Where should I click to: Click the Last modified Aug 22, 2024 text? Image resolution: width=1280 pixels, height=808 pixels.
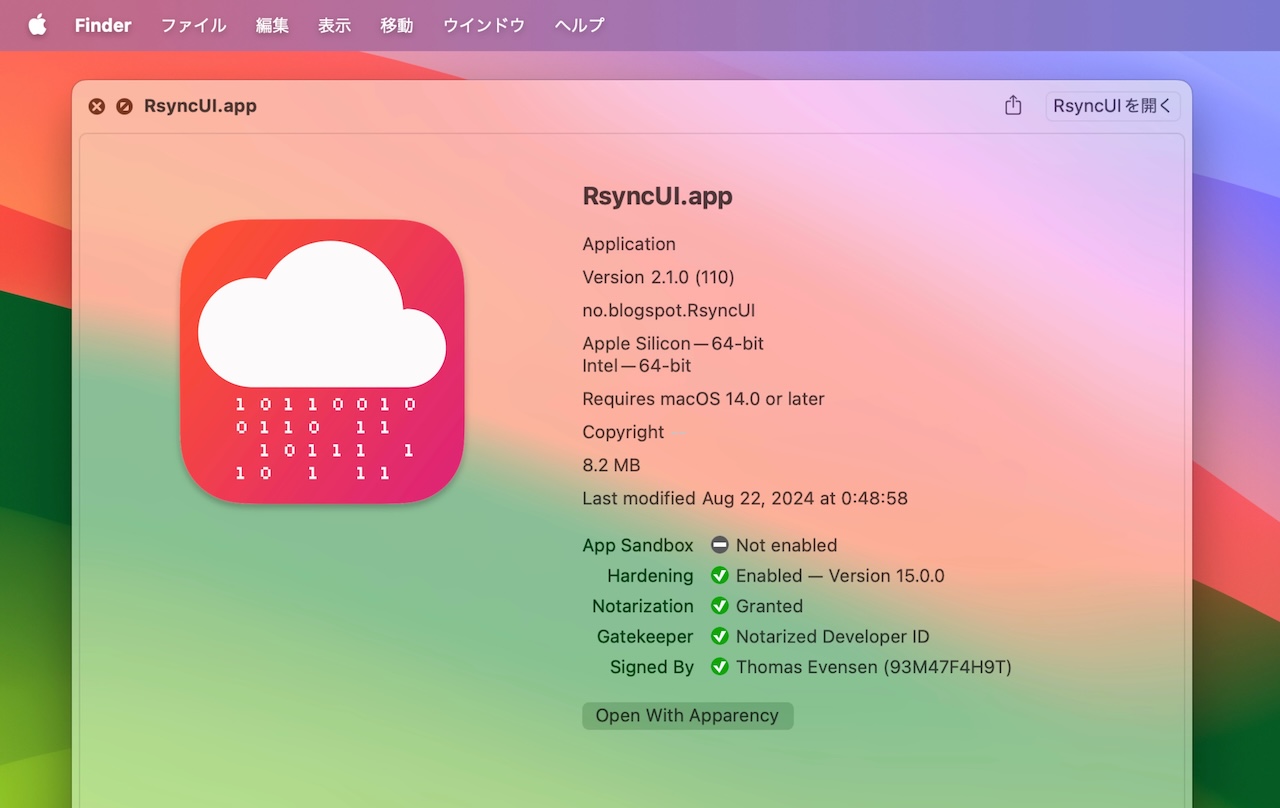pos(745,498)
